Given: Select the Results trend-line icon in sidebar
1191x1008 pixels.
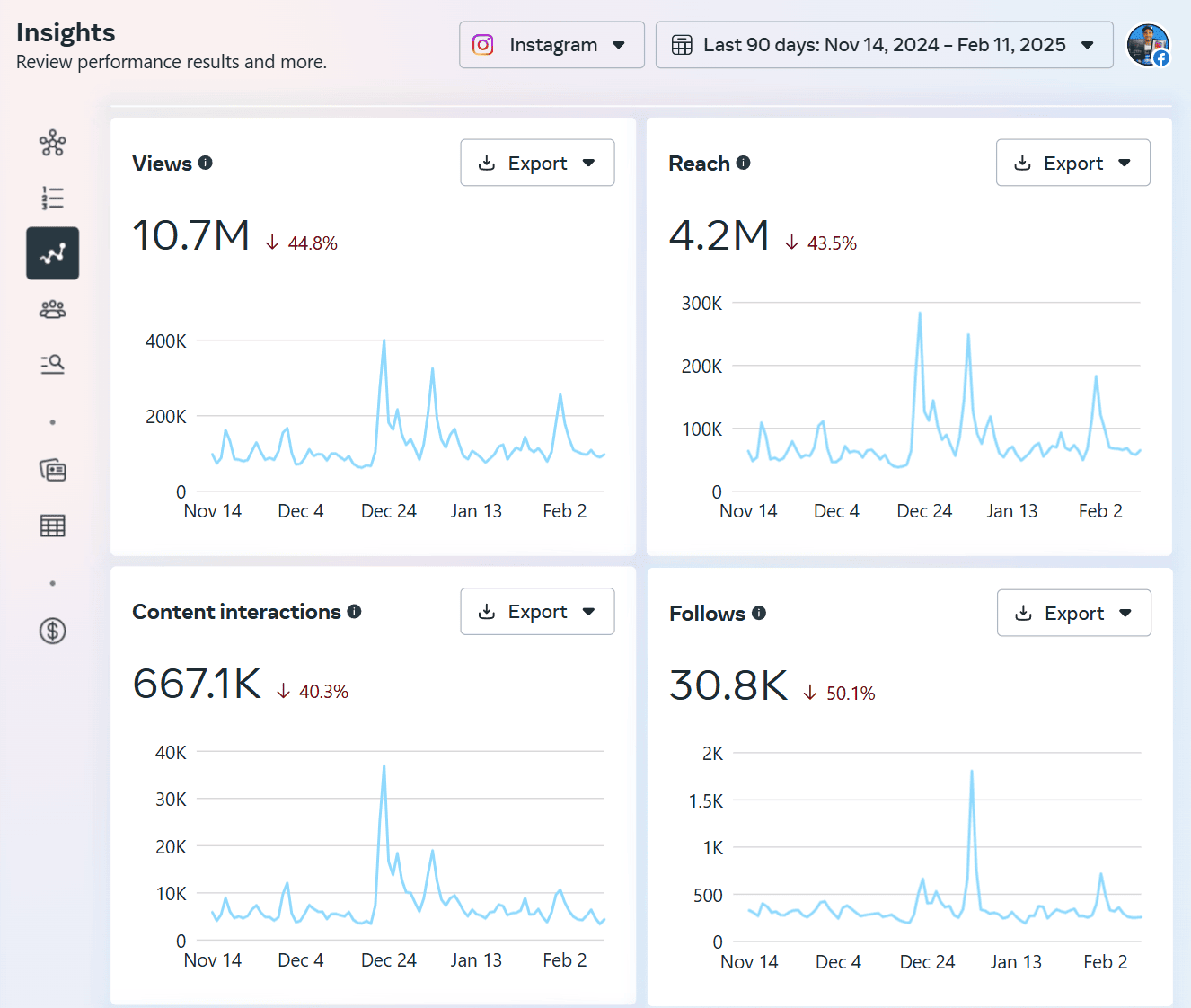Looking at the screenshot, I should [x=53, y=253].
